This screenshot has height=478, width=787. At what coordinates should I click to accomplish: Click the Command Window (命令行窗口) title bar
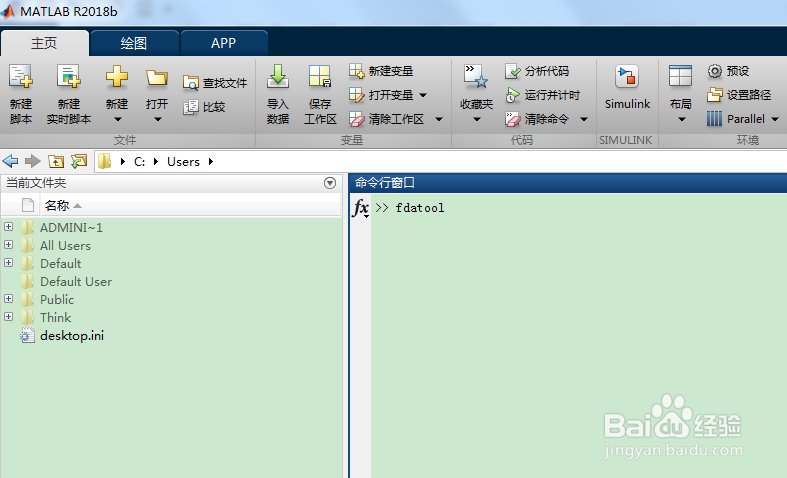coord(568,183)
